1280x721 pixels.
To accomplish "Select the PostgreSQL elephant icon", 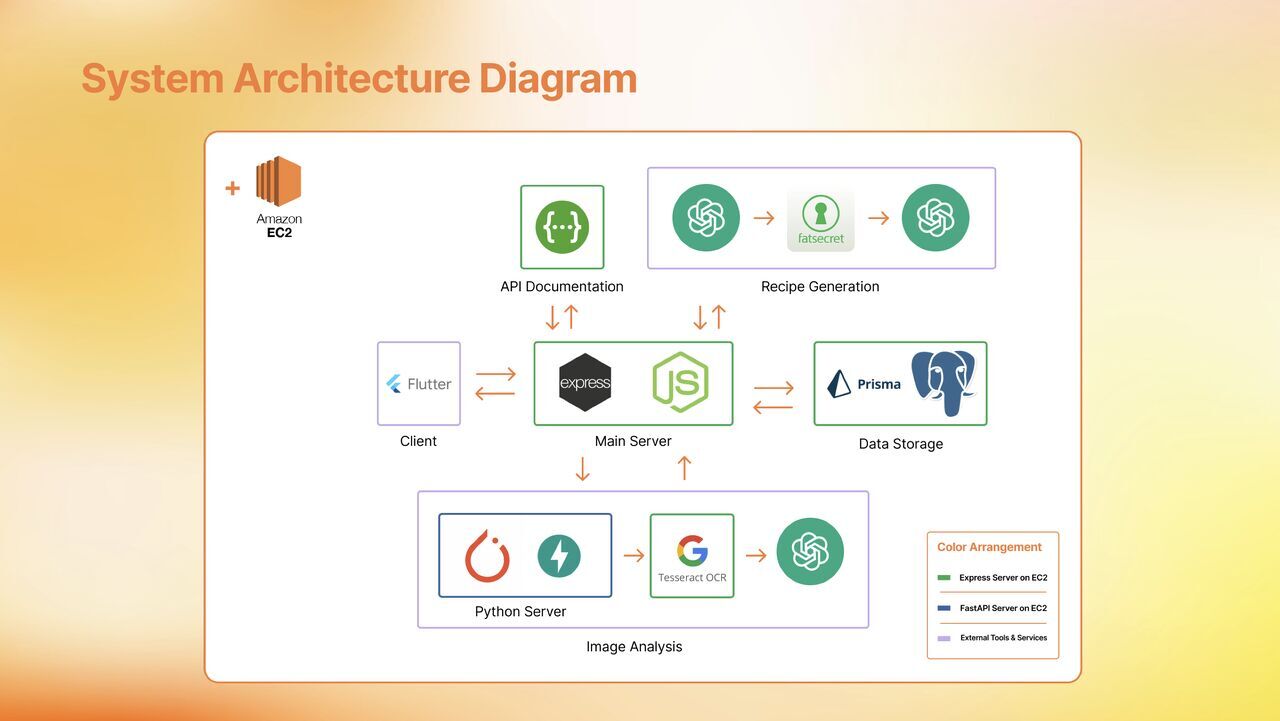I will [943, 382].
